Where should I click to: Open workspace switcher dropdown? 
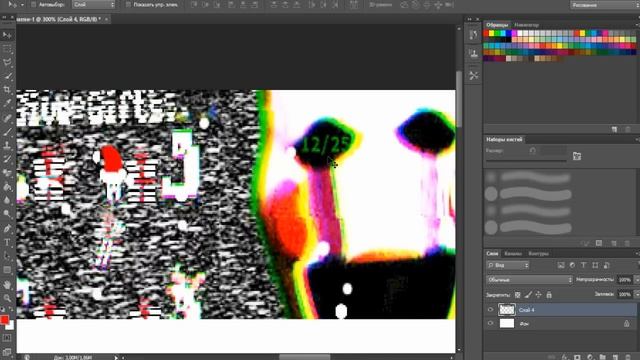point(605,5)
